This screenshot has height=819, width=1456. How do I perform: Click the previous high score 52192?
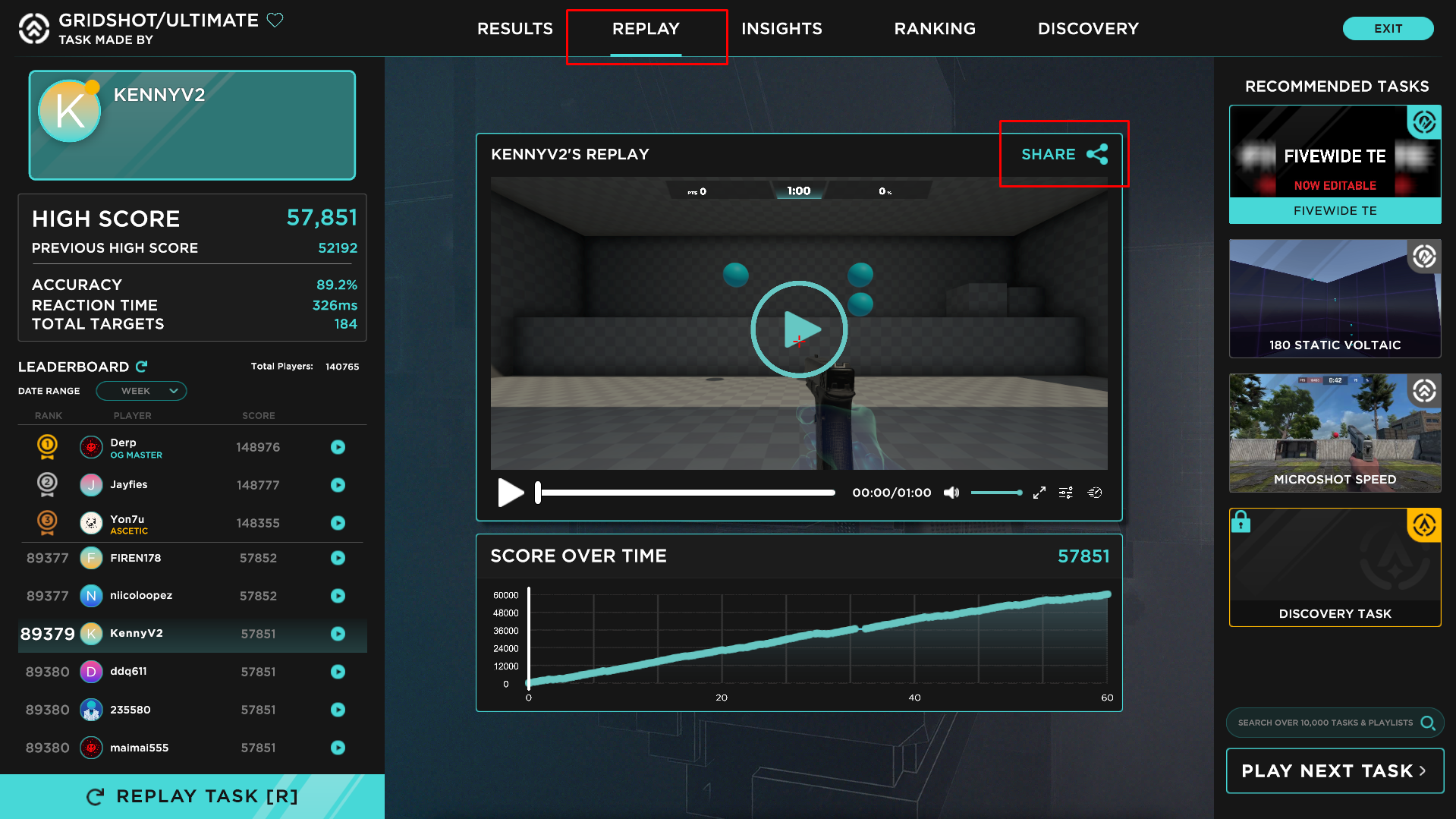click(x=338, y=248)
